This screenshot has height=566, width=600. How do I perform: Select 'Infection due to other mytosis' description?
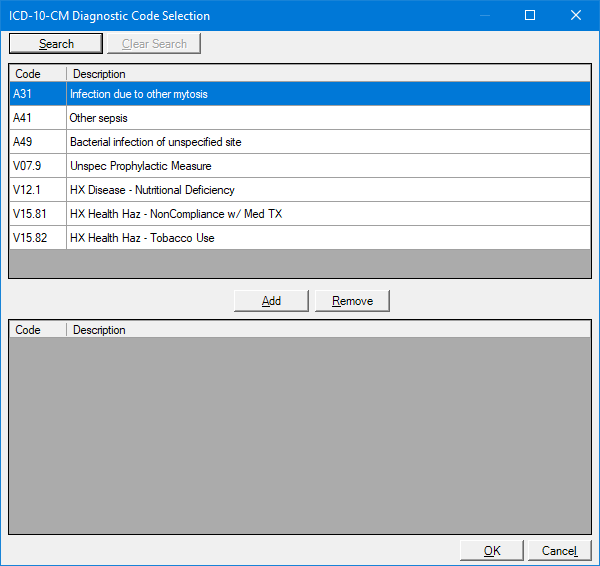[x=328, y=94]
